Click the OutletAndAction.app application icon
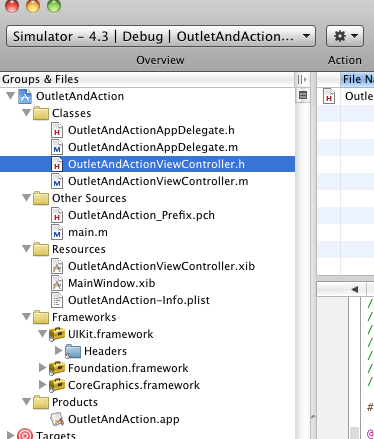Screen dimensions: 374x439 click(57, 419)
